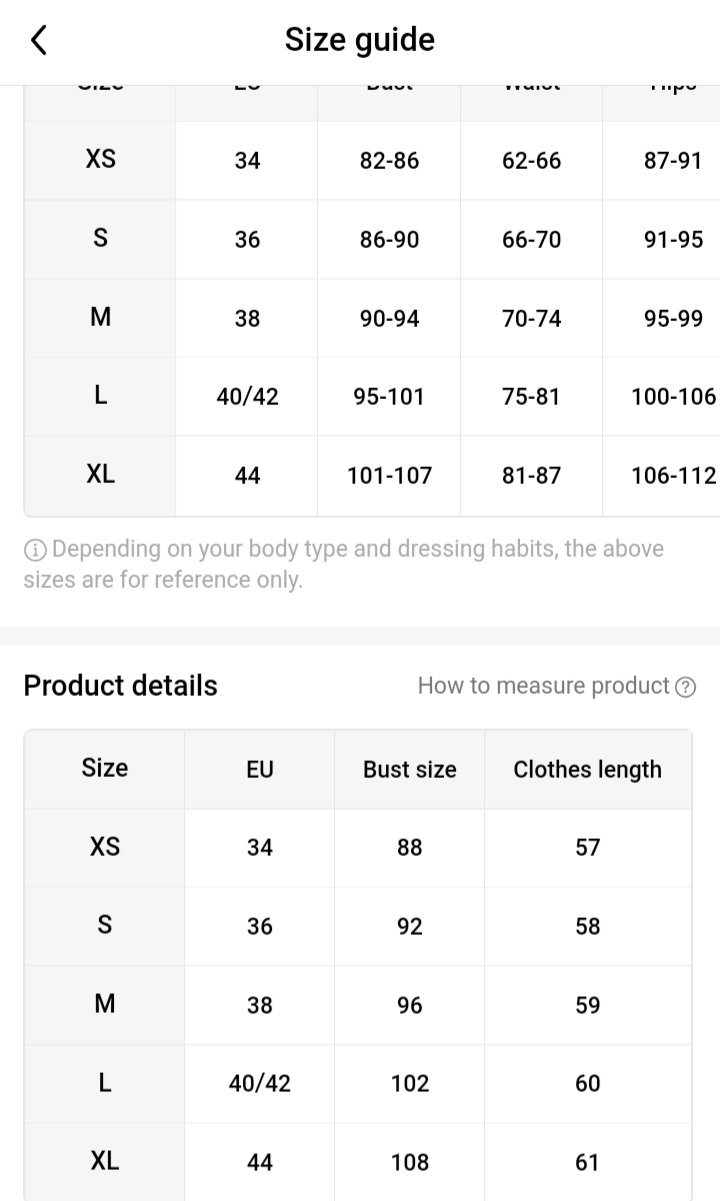
Task: Click bust range 101-107 for XL
Action: click(389, 475)
